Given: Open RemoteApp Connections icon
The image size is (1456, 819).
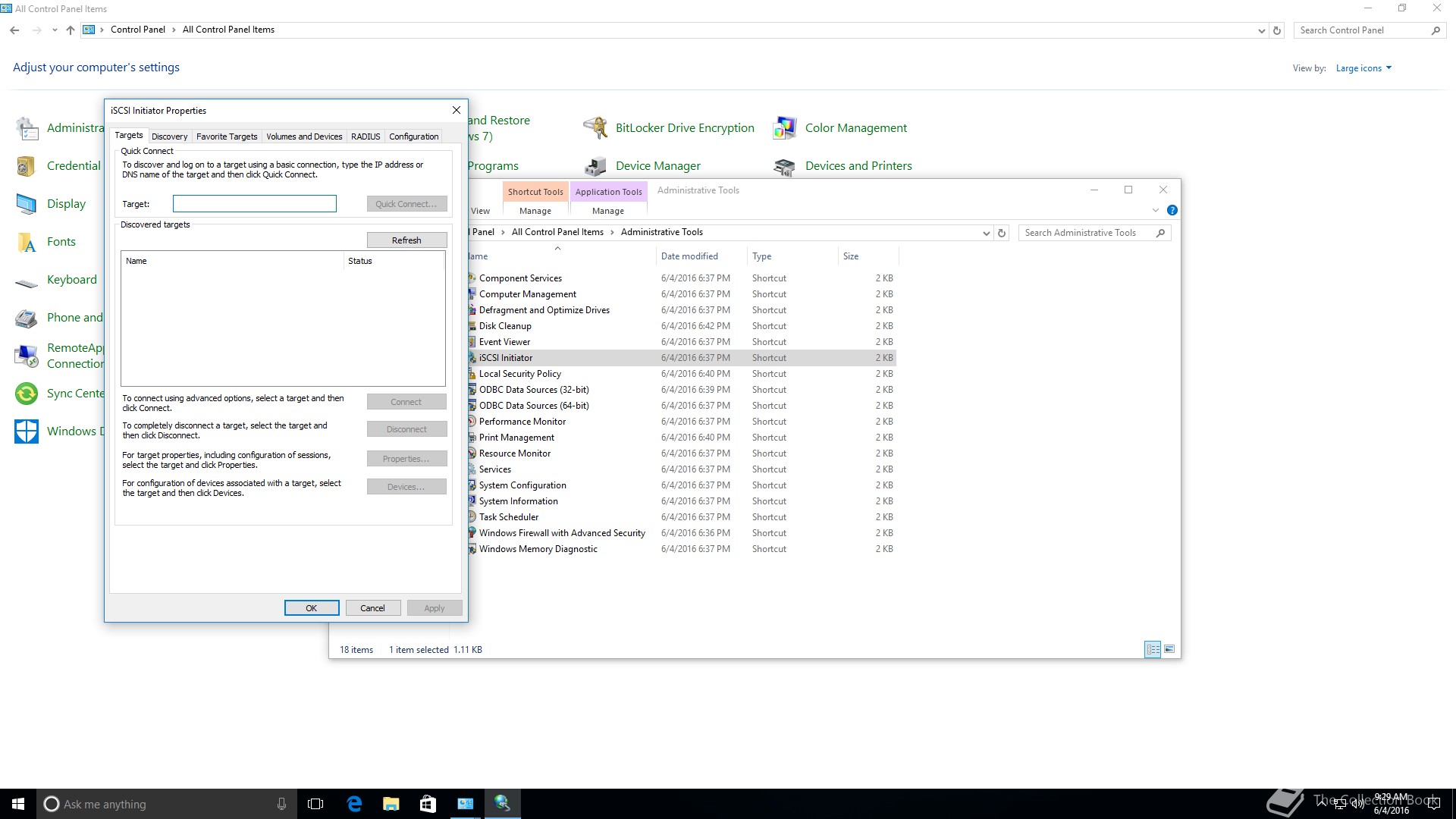Looking at the screenshot, I should (27, 356).
